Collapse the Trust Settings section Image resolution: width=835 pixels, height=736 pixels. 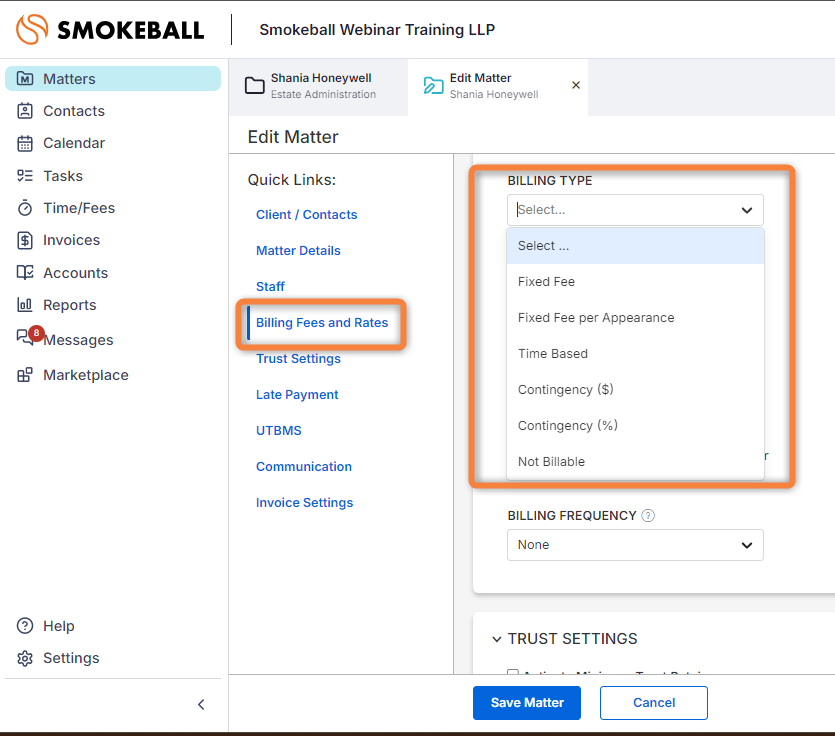pos(497,639)
